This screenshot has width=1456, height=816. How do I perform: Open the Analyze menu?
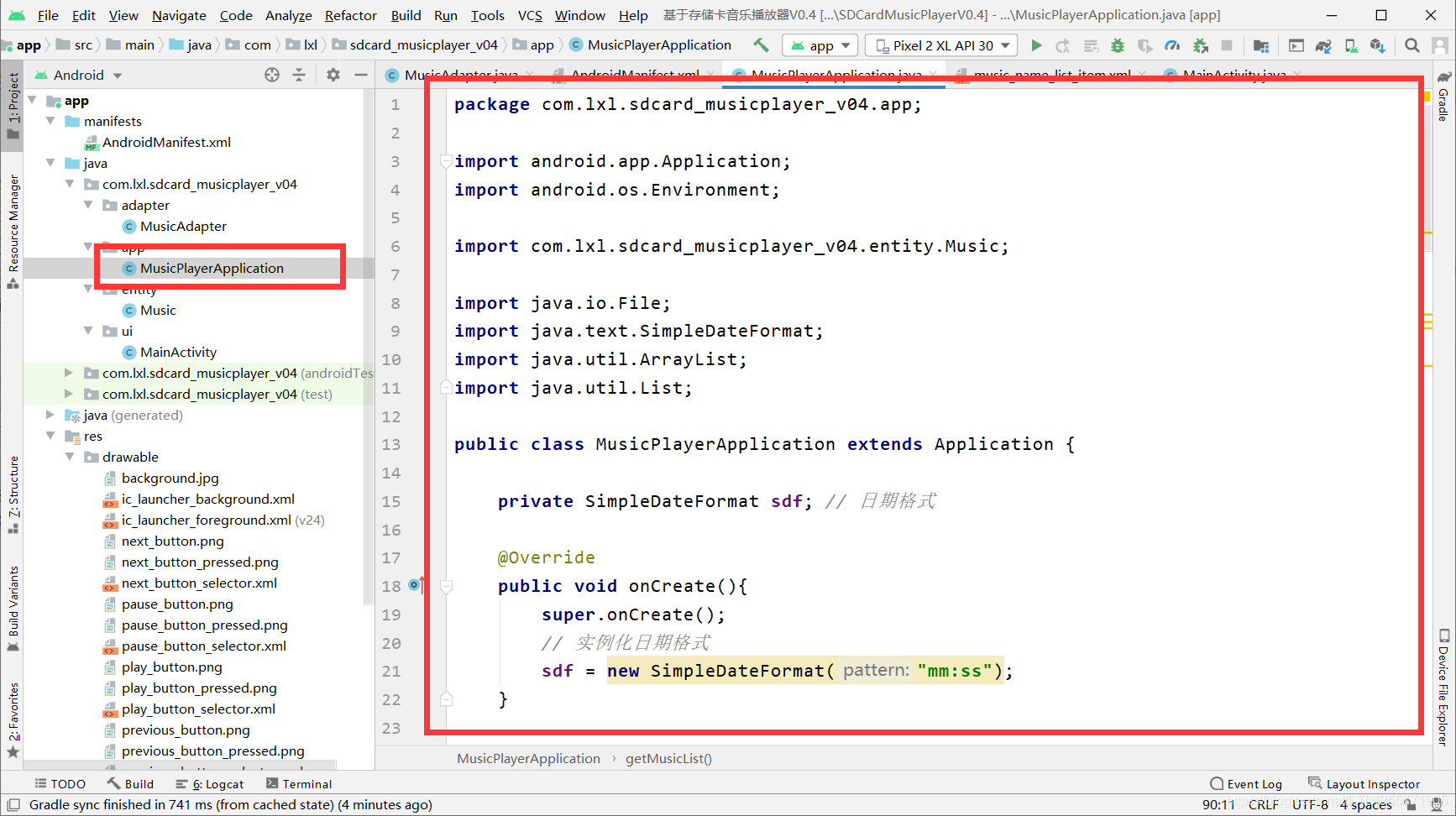(288, 15)
